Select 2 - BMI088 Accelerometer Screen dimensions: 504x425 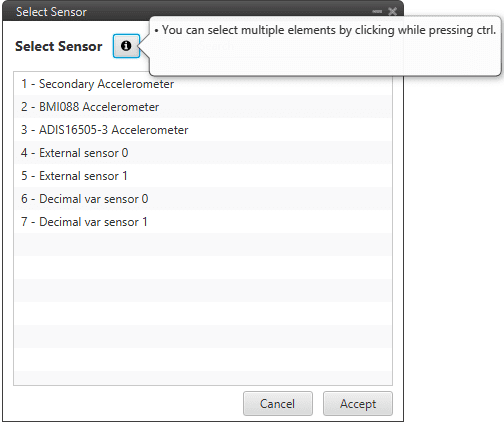203,107
